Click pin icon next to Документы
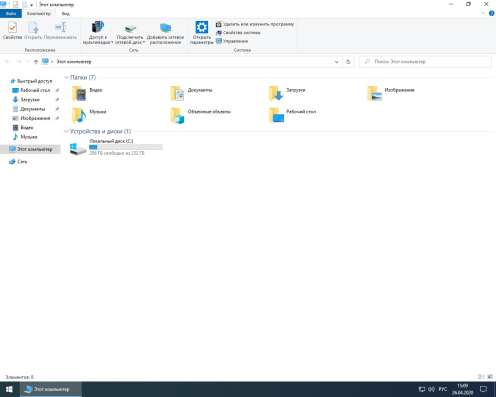 point(57,109)
